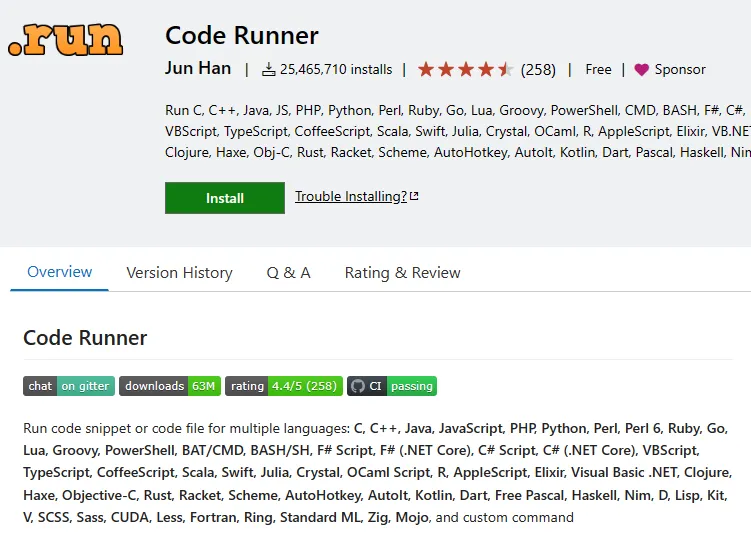Screen dimensions: 751x555
Task: Click the Code Runner section heading in Overview
Action: pos(85,338)
